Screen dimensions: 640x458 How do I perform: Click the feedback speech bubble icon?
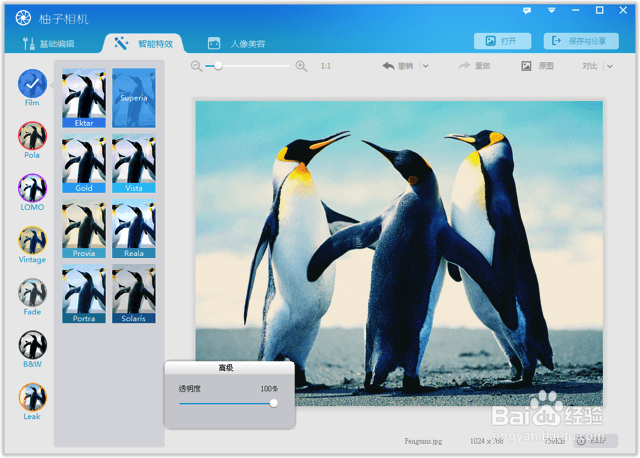tap(527, 11)
